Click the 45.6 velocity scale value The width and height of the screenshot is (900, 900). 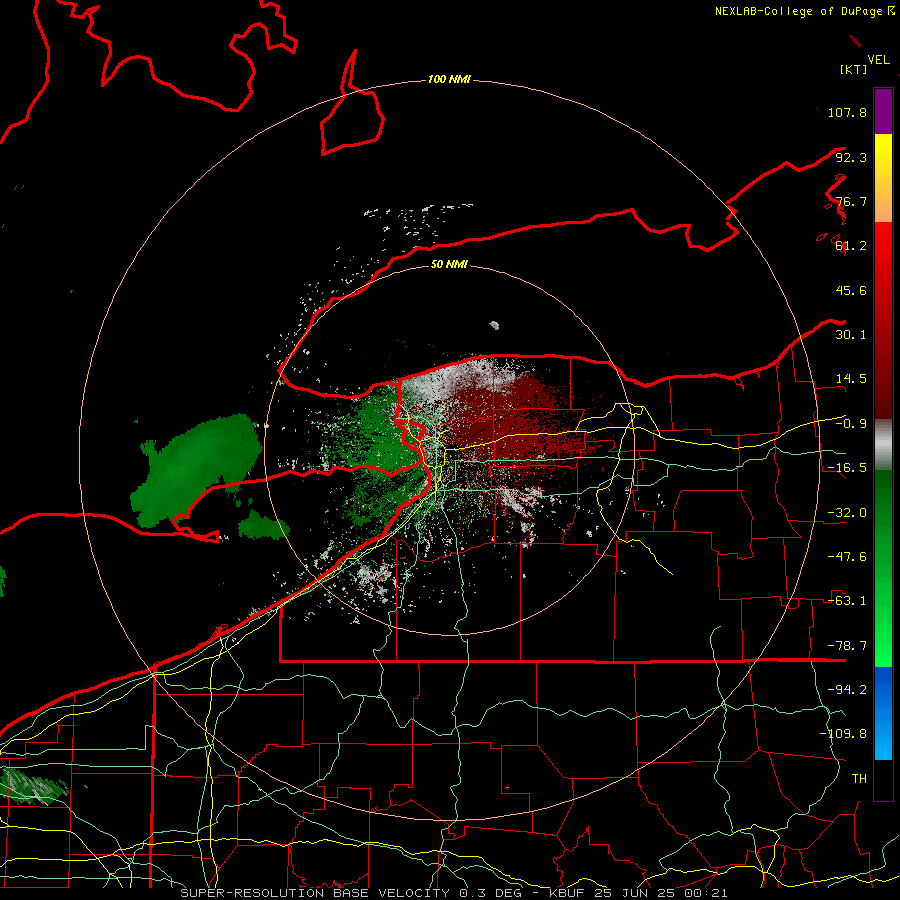tap(851, 290)
